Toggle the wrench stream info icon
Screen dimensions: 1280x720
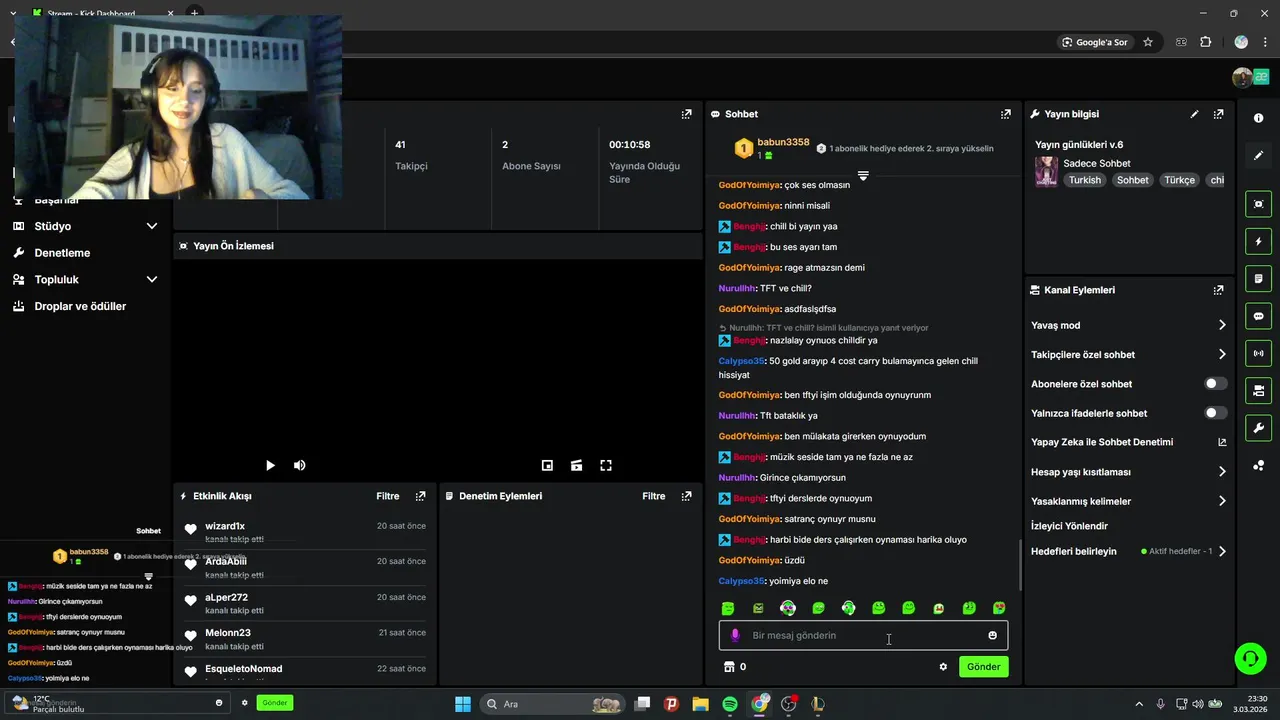1258,428
